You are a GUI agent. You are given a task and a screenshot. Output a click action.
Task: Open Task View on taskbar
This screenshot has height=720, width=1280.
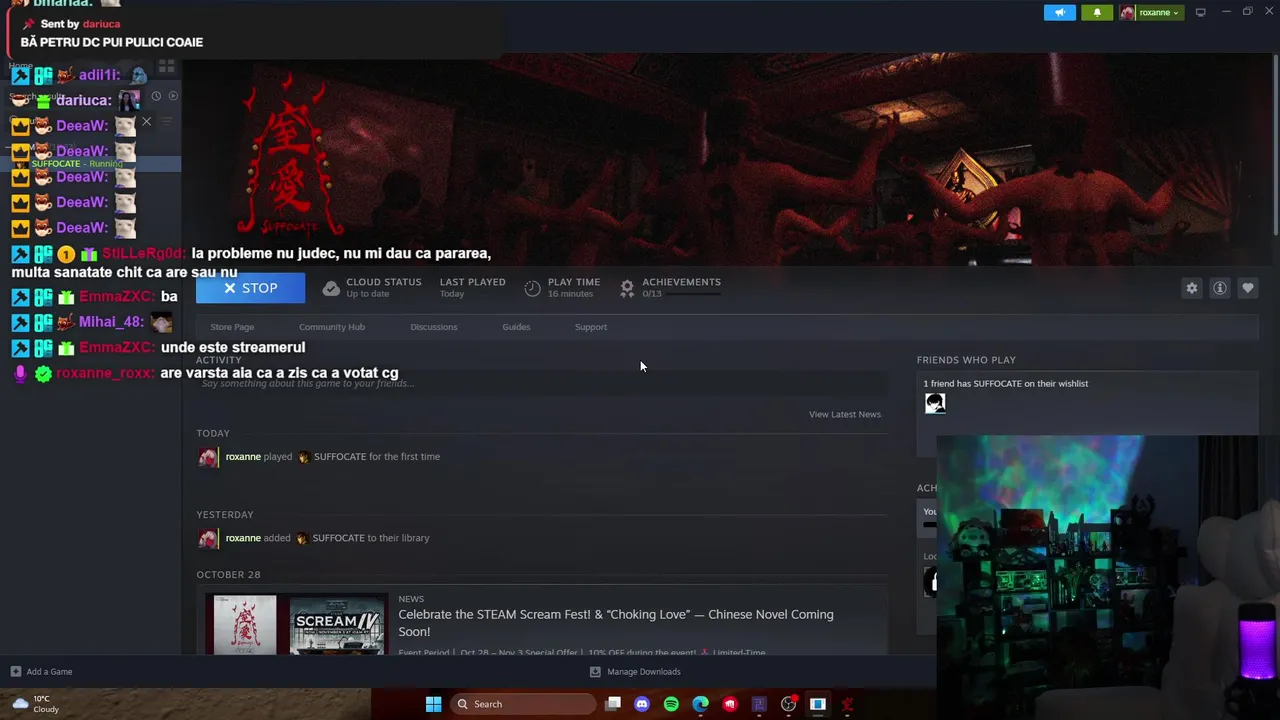(x=613, y=704)
